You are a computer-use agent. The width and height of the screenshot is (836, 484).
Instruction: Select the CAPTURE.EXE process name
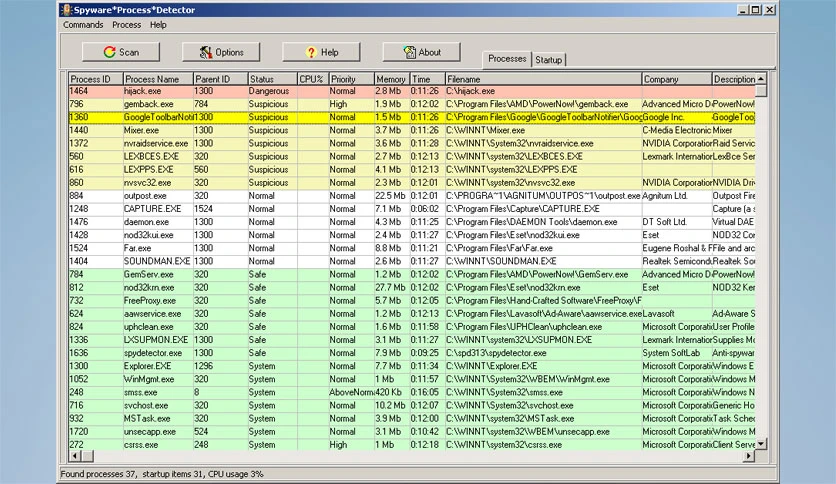152,208
